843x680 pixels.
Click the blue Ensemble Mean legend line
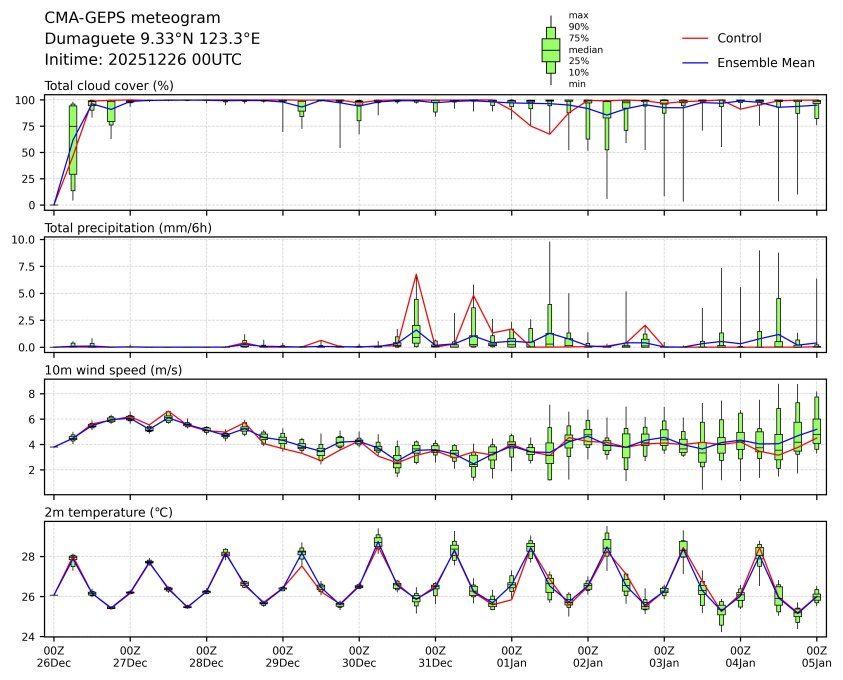[x=695, y=62]
